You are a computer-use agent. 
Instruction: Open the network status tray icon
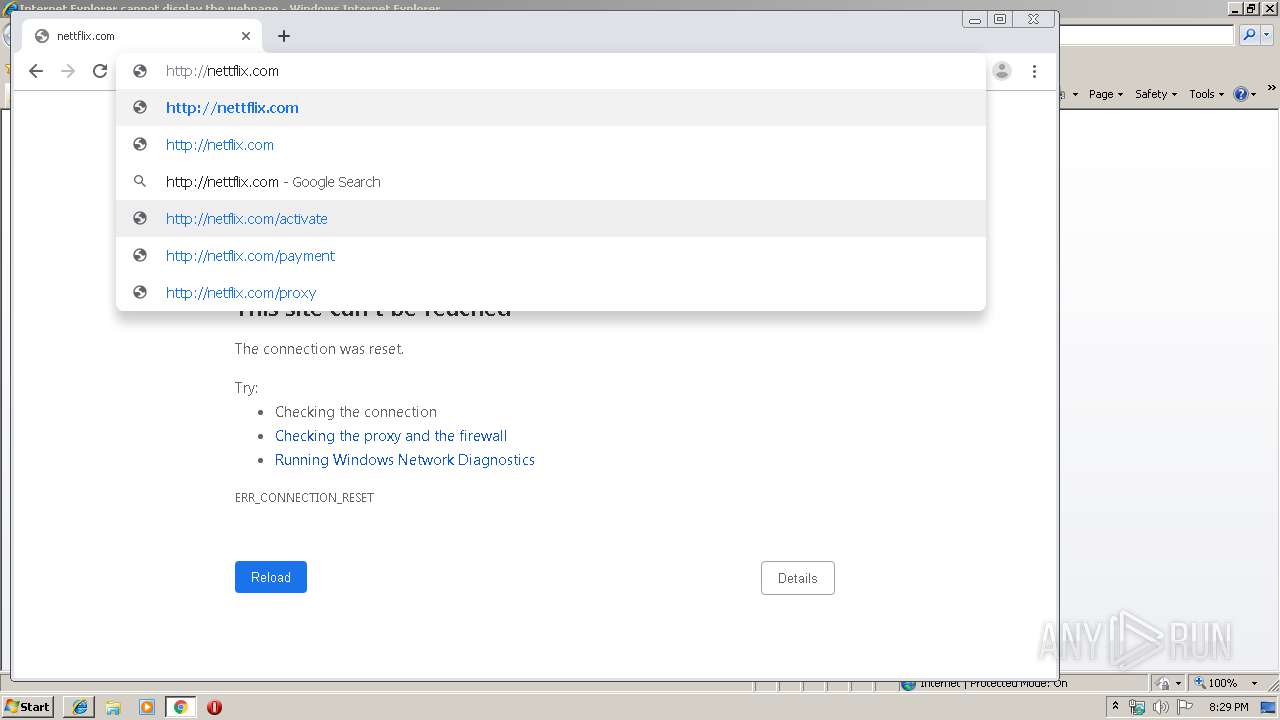tap(1137, 707)
